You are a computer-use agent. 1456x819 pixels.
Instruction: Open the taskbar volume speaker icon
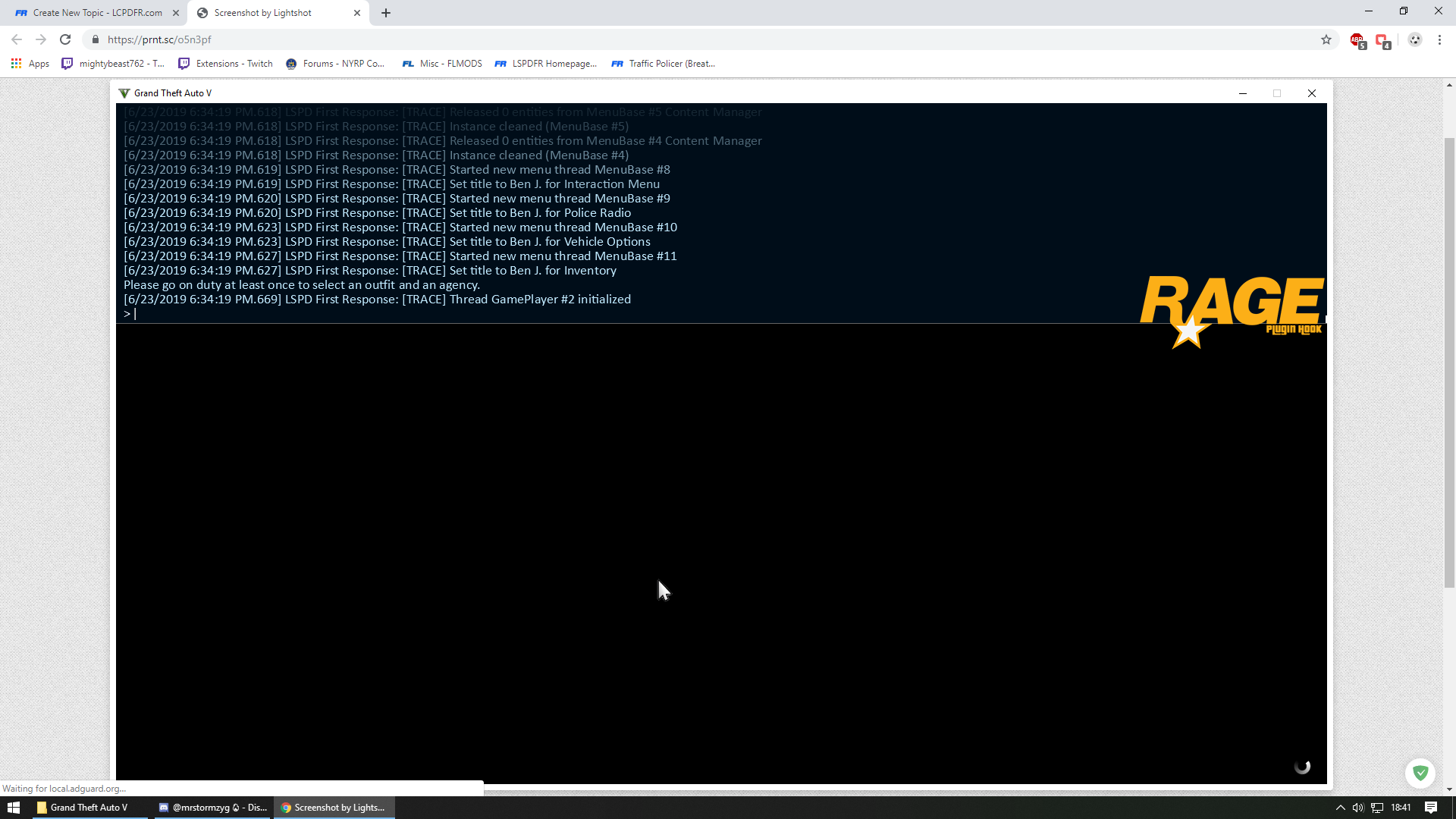point(1357,808)
